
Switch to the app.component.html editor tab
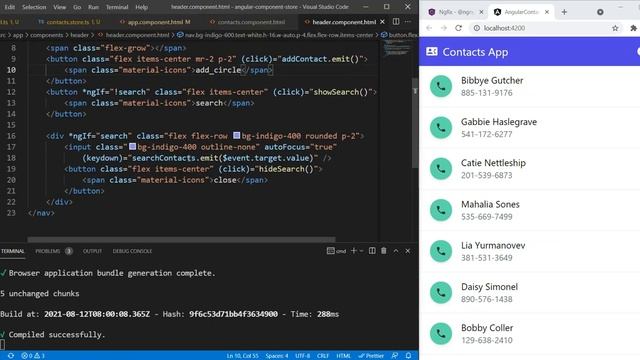click(x=156, y=22)
